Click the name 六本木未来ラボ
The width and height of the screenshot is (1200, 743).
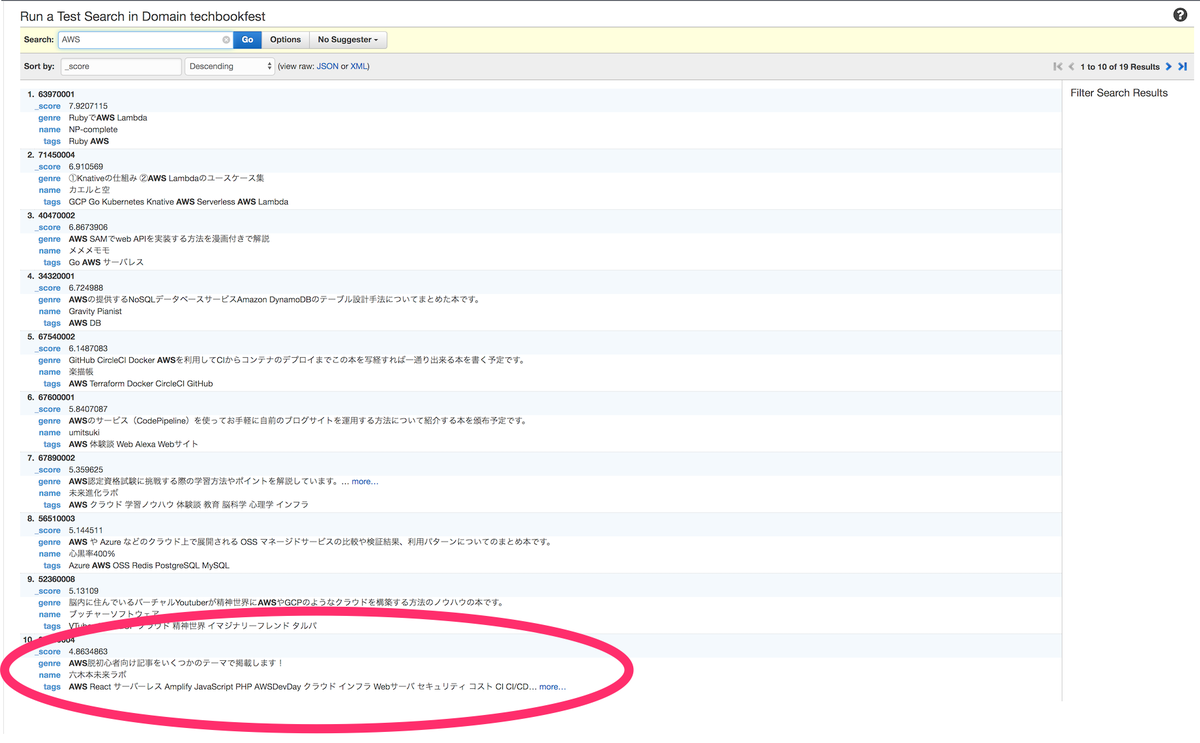click(x=98, y=675)
